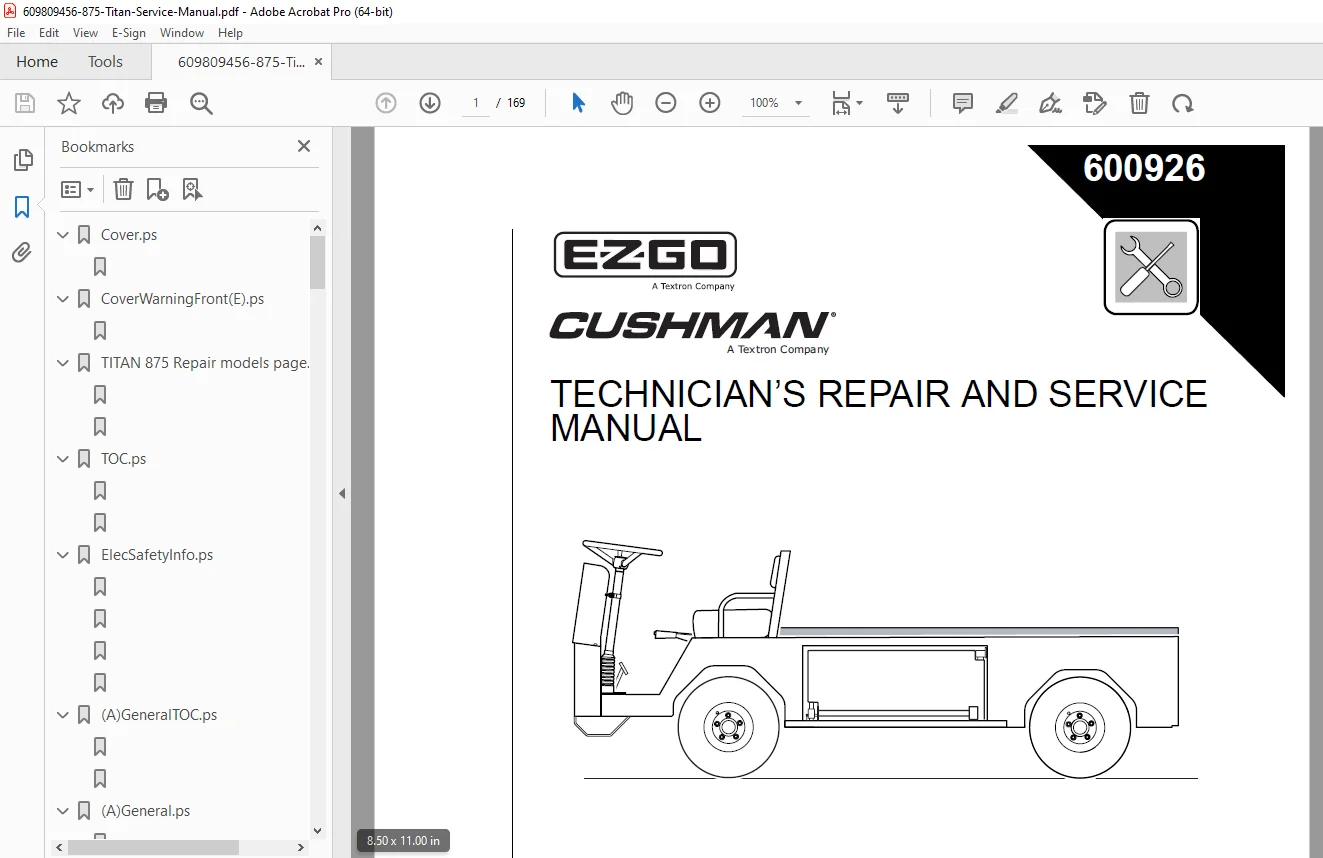
Task: Select the Cover.ps bookmark
Action: [x=129, y=235]
